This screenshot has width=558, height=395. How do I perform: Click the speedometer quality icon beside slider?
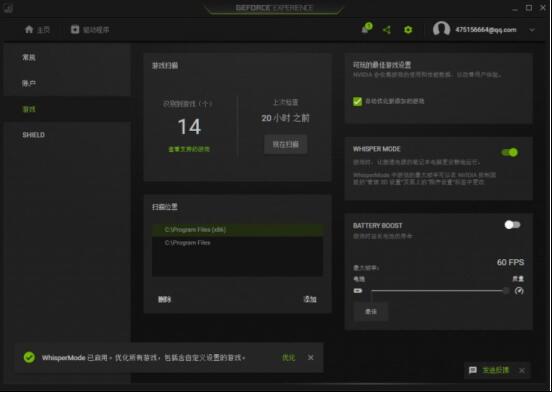519,291
